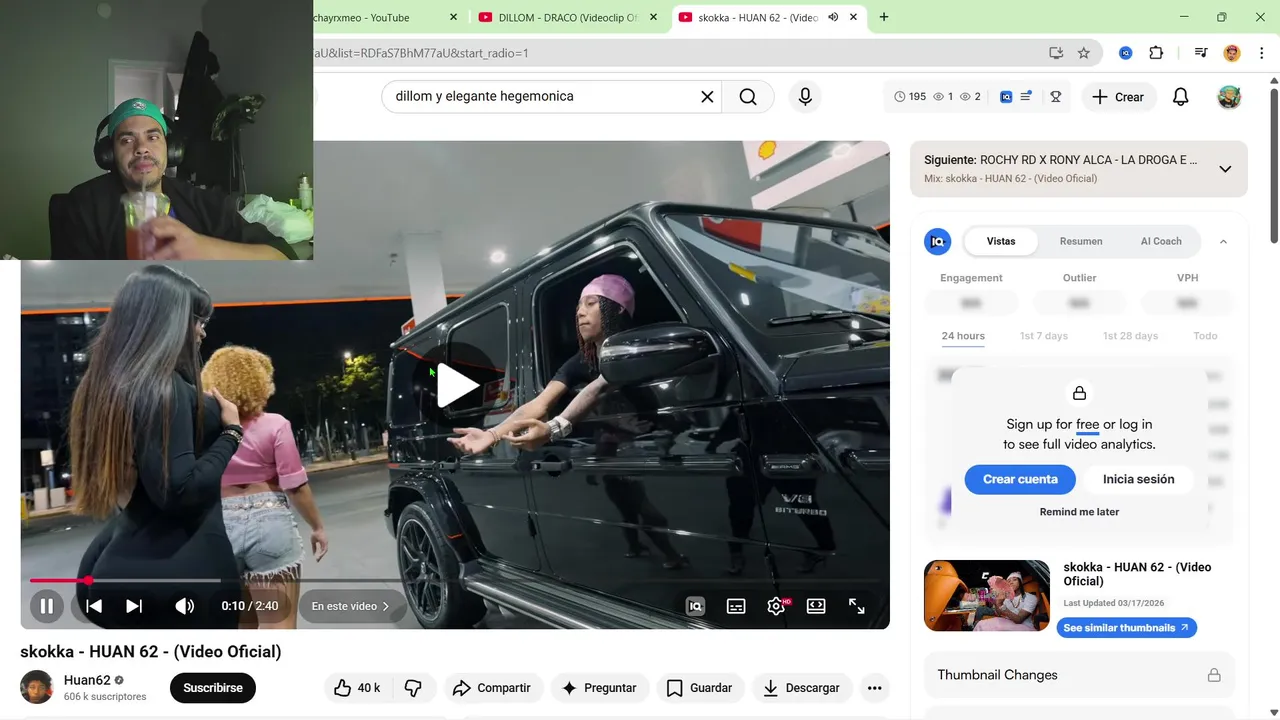Open more actions three-dot menu
Viewport: 1280px width, 720px height.
875,688
